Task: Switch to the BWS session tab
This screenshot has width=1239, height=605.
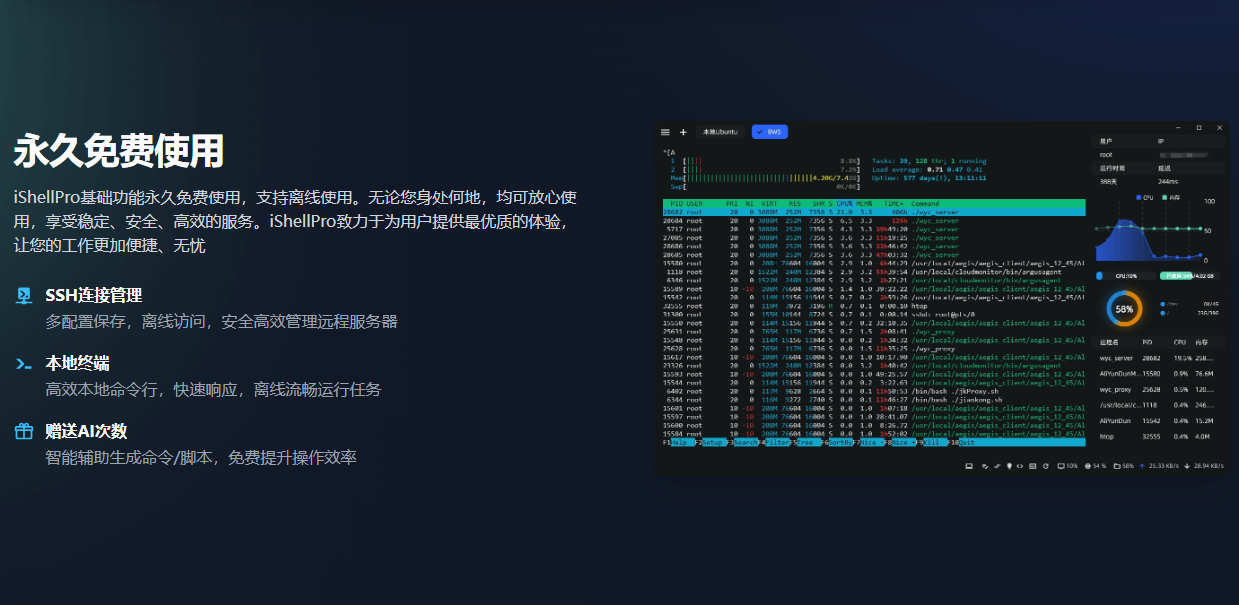Action: coord(770,132)
